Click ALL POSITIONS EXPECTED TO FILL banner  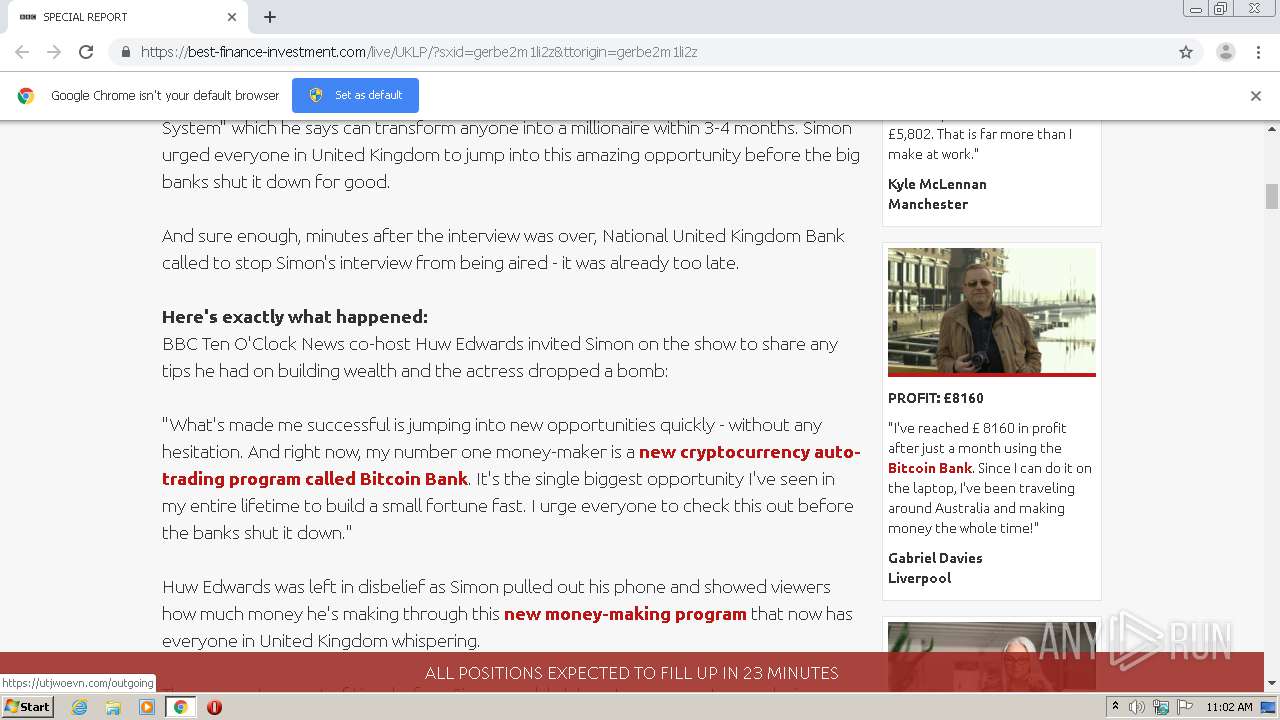click(632, 673)
